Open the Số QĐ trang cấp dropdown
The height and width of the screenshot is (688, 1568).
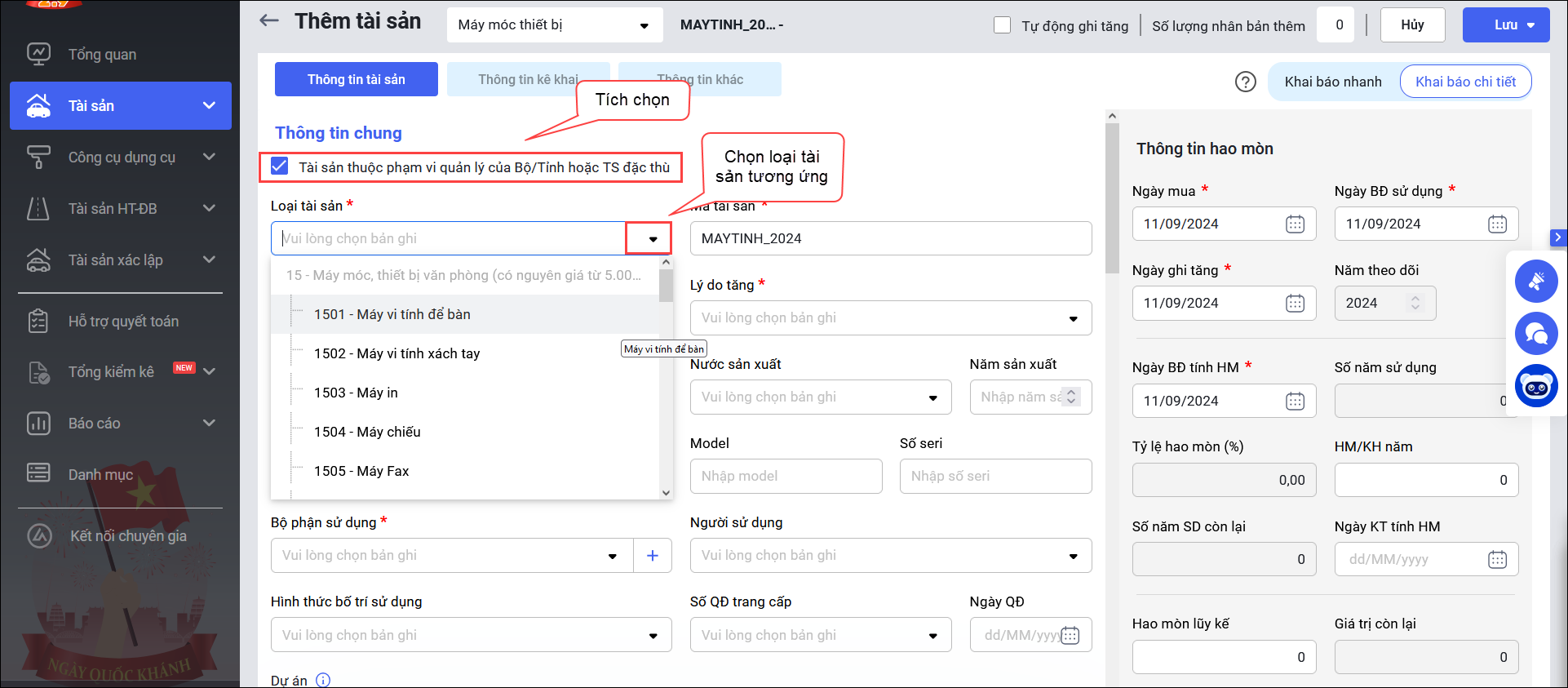[821, 635]
